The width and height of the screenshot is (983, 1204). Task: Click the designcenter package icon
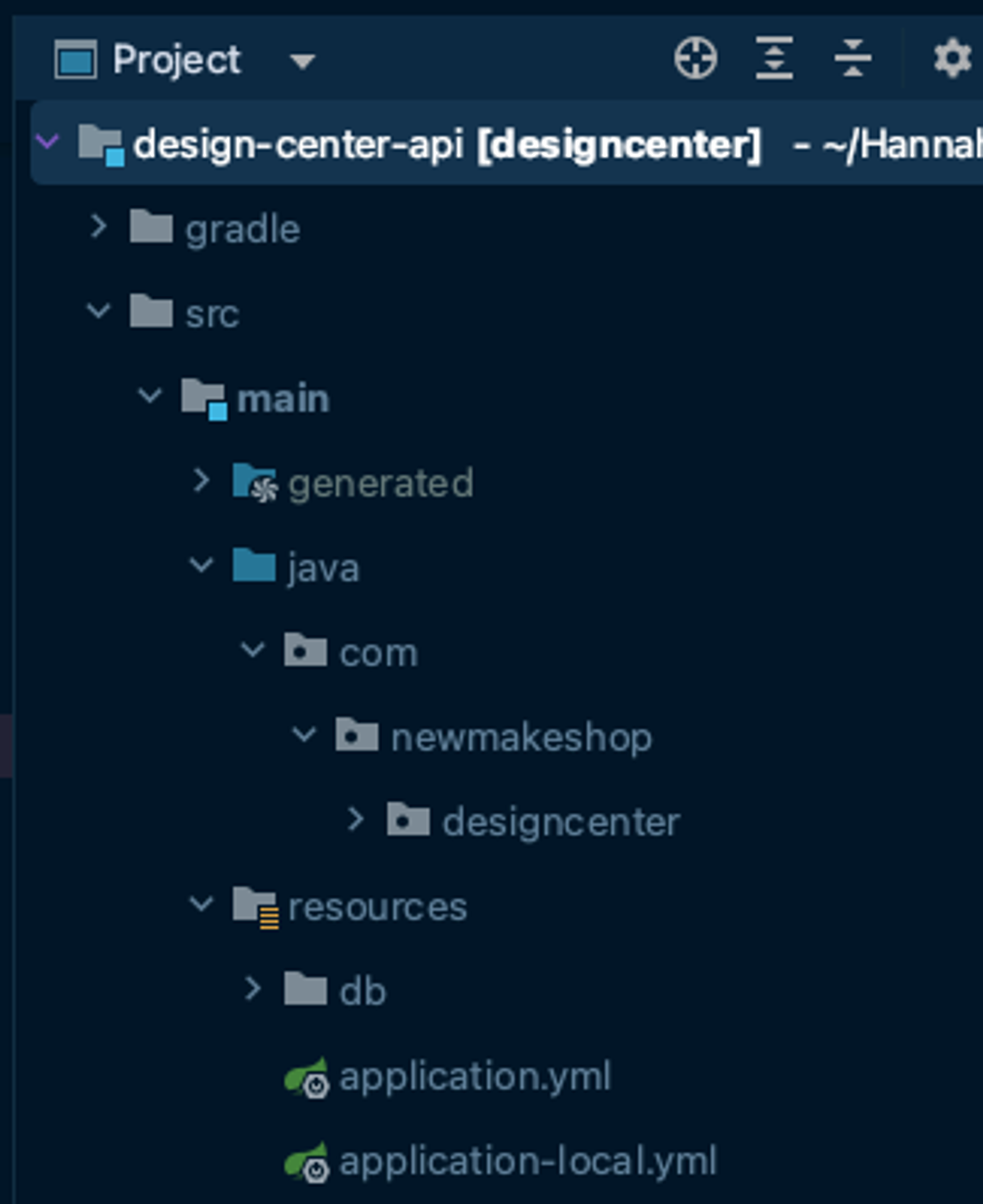point(408,821)
